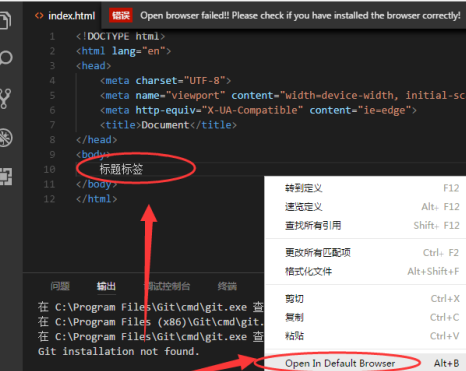
Task: Choose 查找所有引用 in the context menu
Action: coord(366,226)
